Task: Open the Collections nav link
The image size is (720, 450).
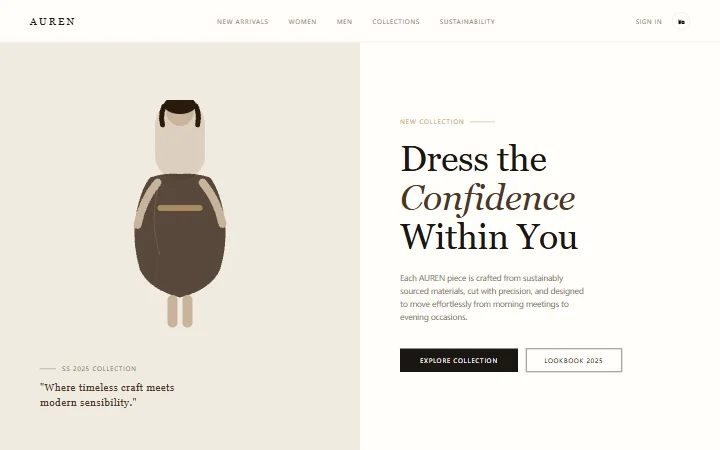Action: pos(396,22)
